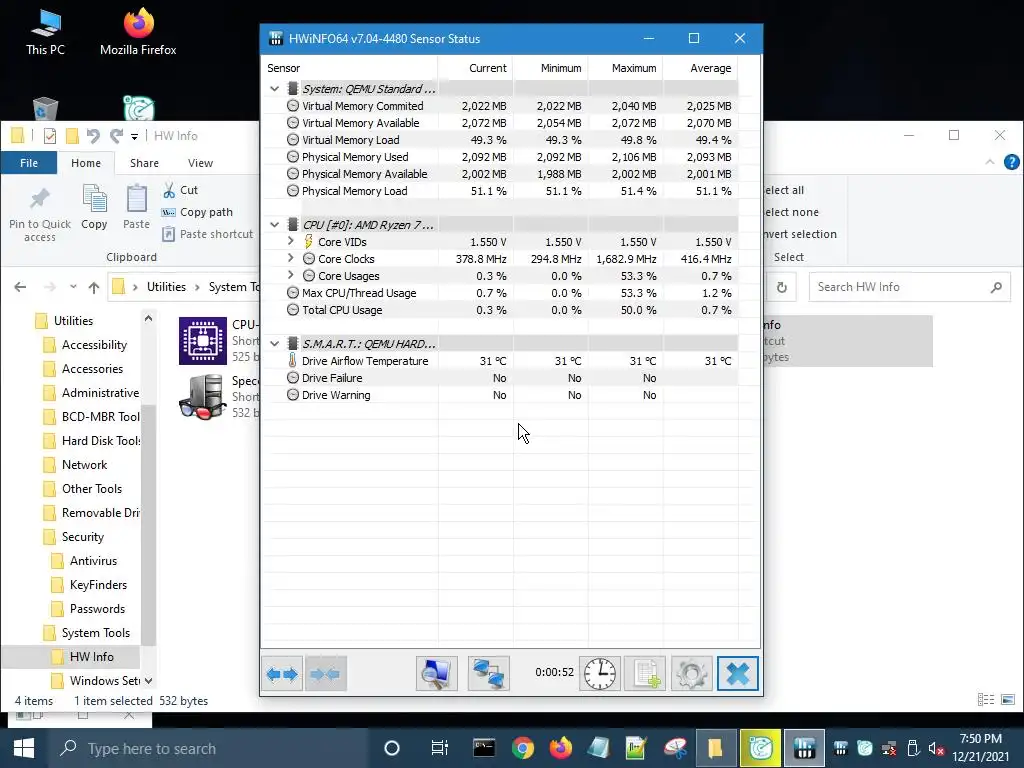This screenshot has width=1024, height=768.
Task: Click the Explorer Help question mark icon
Action: [1012, 162]
